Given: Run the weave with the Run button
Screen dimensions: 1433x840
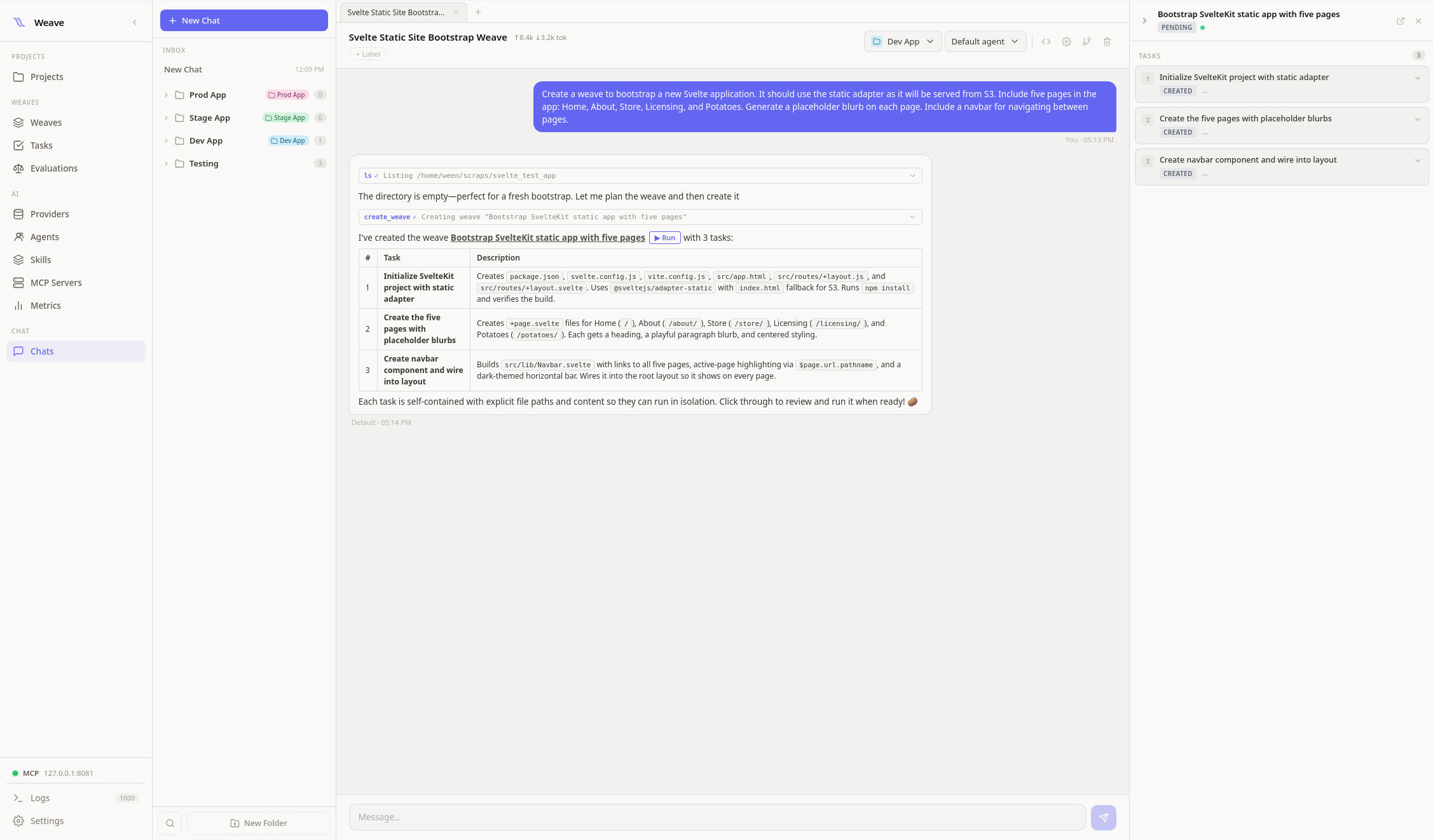Looking at the screenshot, I should (x=665, y=238).
